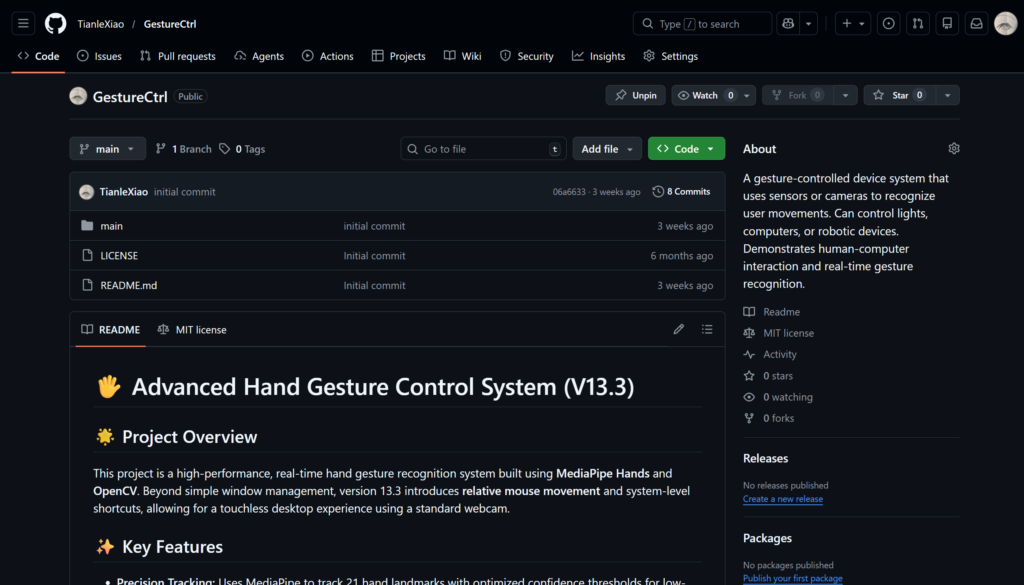Expand the Add file dropdown

pos(607,149)
